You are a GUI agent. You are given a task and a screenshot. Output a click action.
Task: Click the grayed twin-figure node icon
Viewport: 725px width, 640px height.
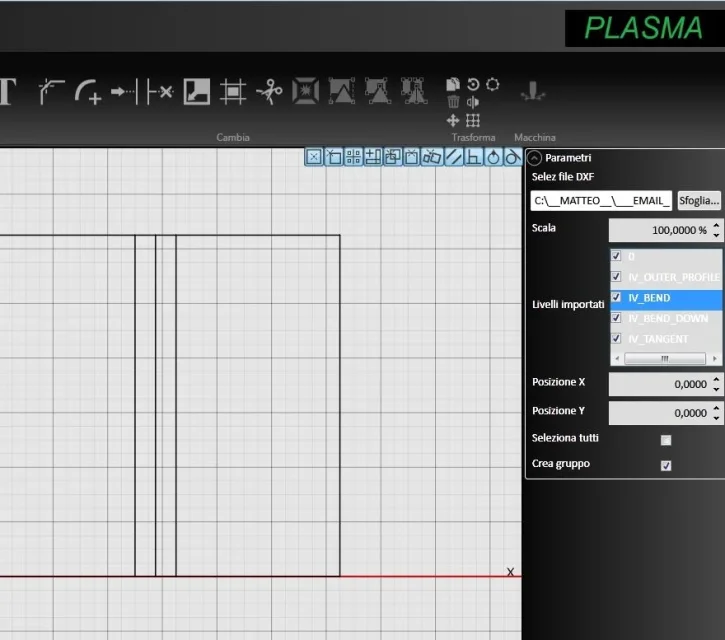[x=413, y=91]
